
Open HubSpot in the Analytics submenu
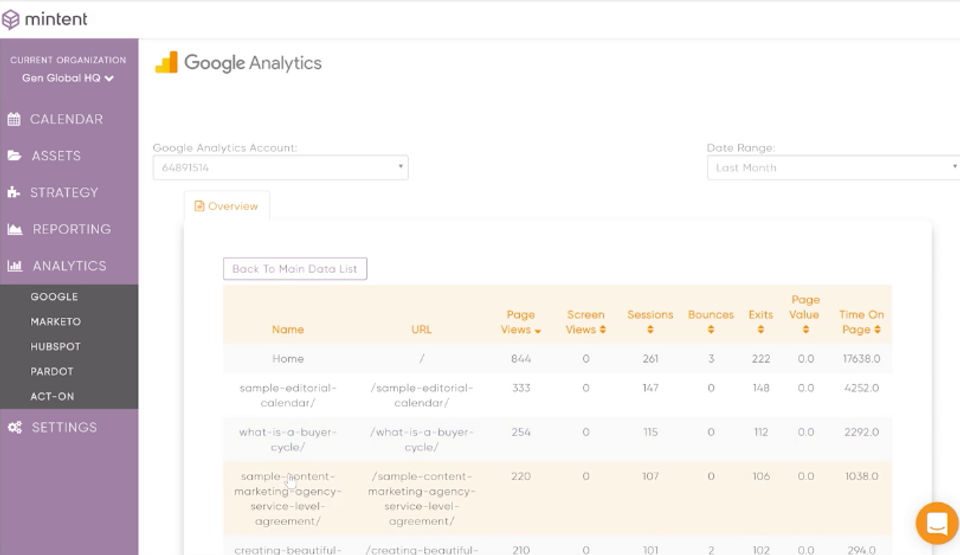click(56, 347)
